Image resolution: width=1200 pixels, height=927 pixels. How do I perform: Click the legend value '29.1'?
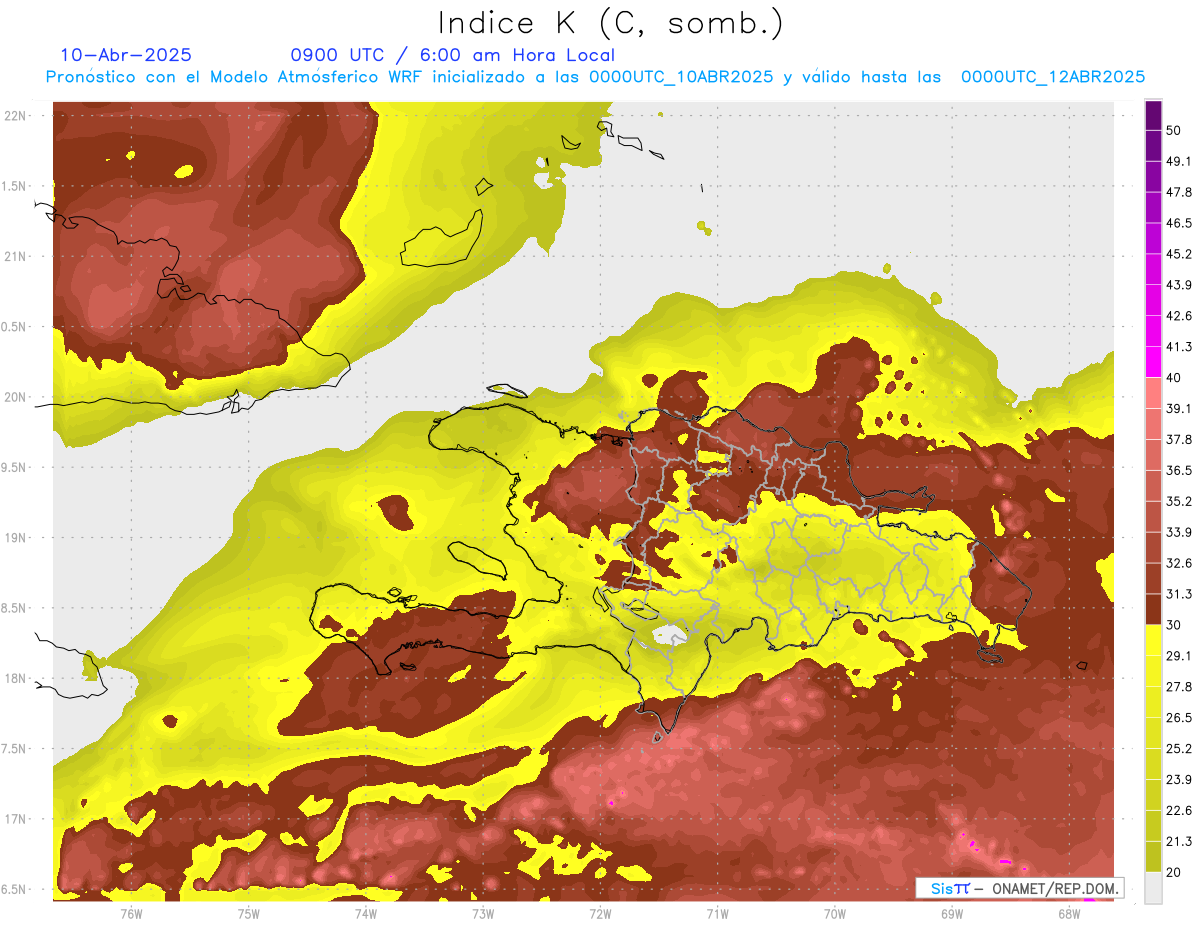[1179, 656]
